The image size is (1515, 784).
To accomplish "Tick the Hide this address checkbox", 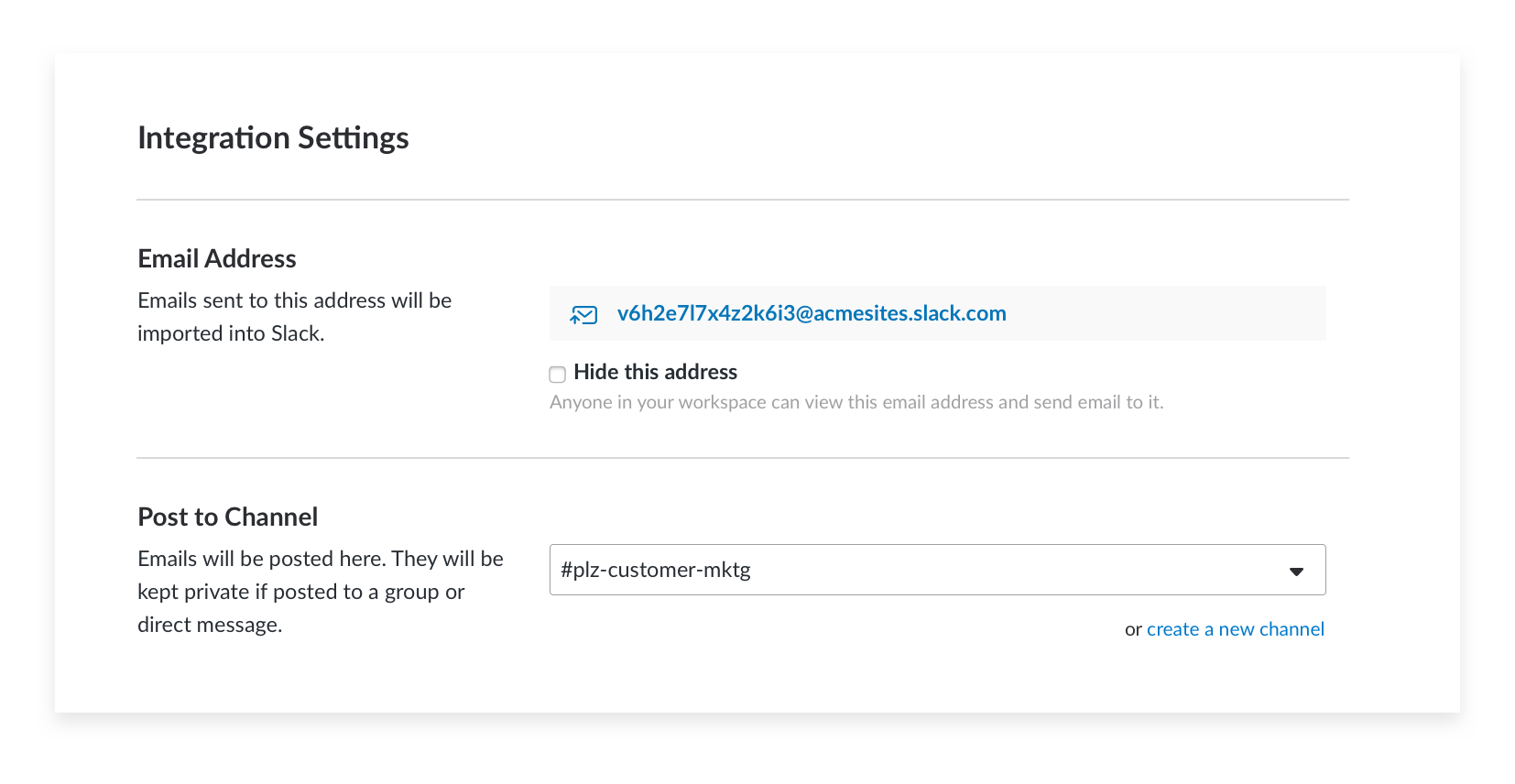I will pyautogui.click(x=557, y=374).
